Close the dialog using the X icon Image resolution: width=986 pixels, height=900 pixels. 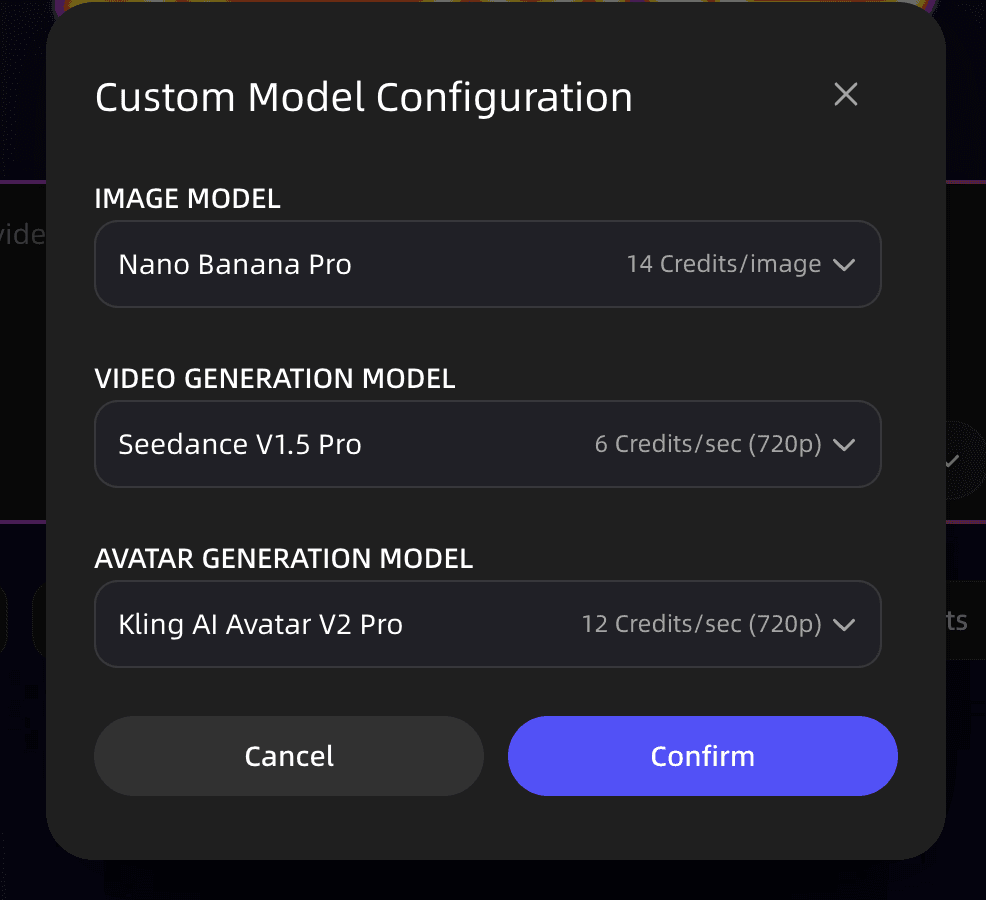point(845,94)
